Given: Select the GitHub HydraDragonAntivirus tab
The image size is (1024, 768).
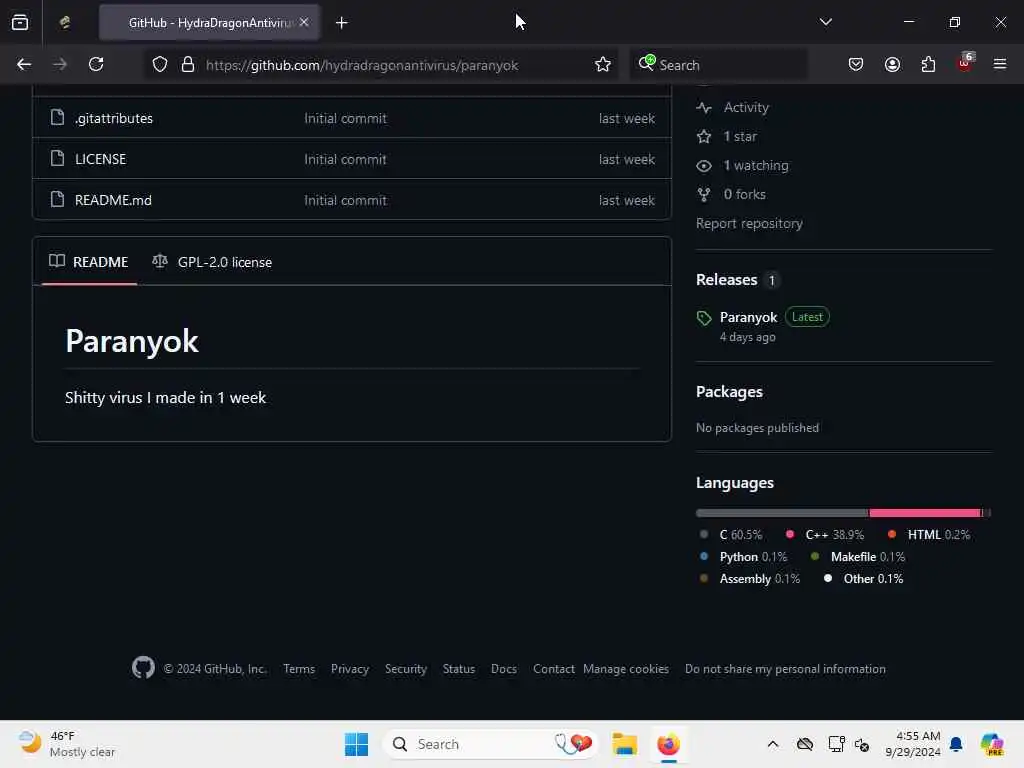Looking at the screenshot, I should (209, 23).
